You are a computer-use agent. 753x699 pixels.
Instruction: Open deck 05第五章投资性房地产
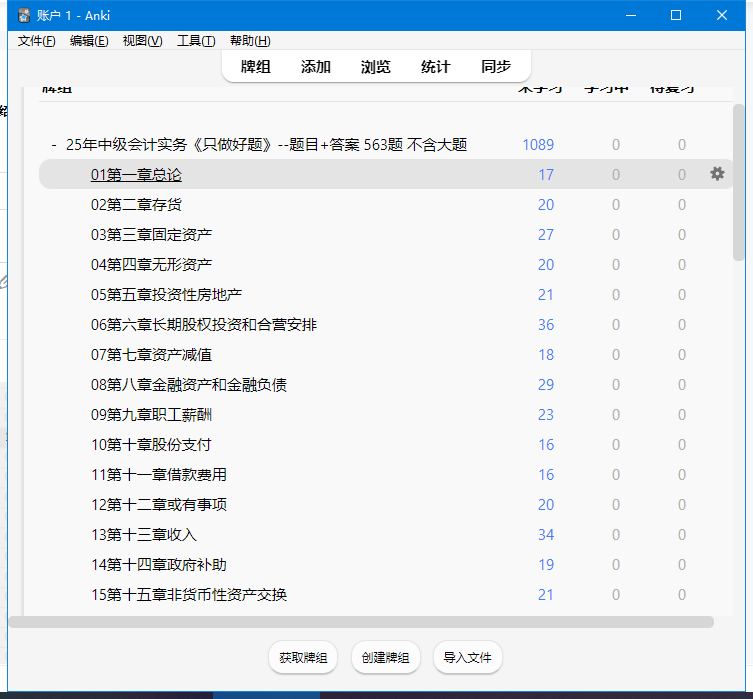coord(166,295)
